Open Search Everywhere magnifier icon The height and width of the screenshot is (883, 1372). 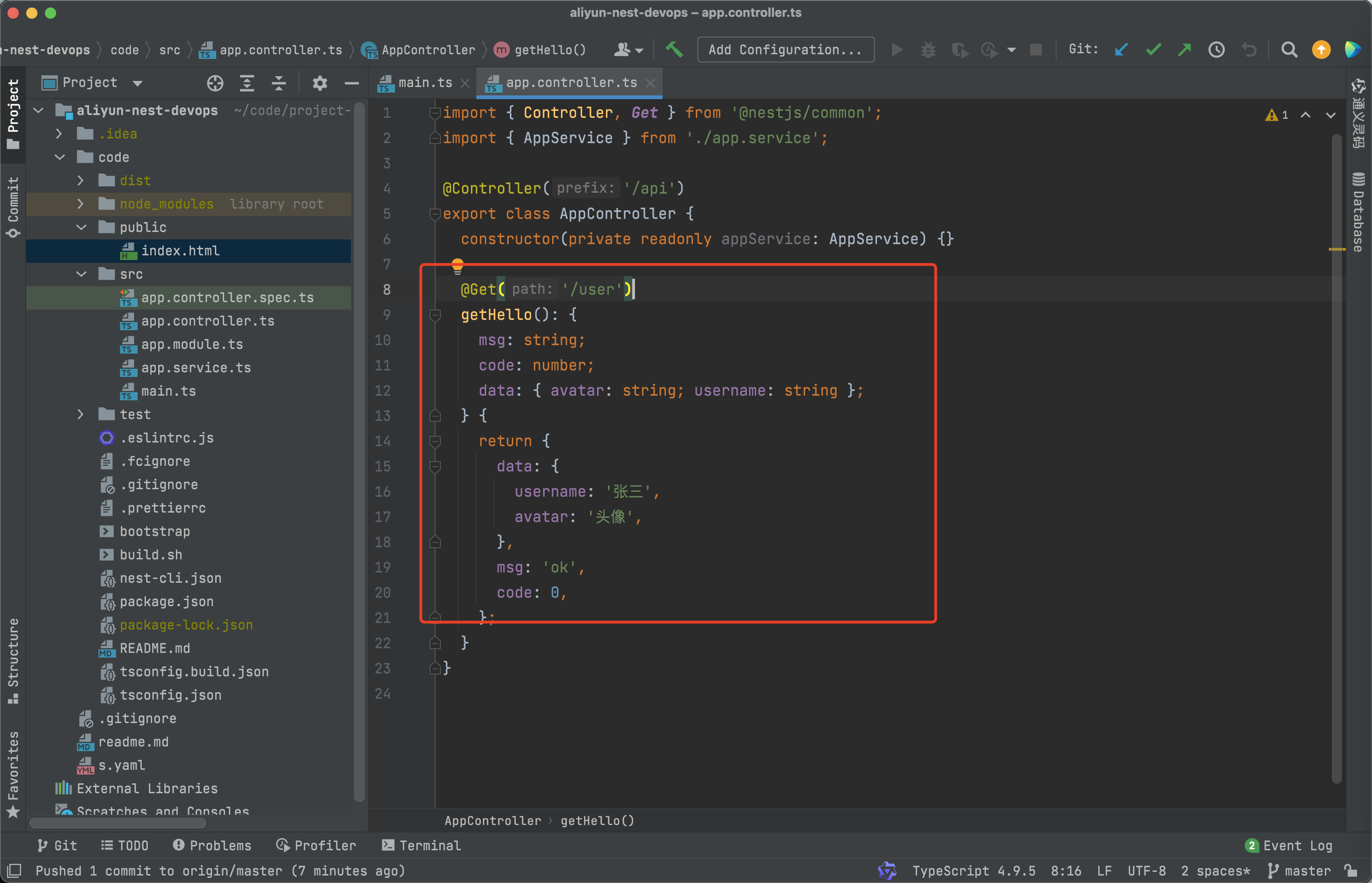point(1289,50)
